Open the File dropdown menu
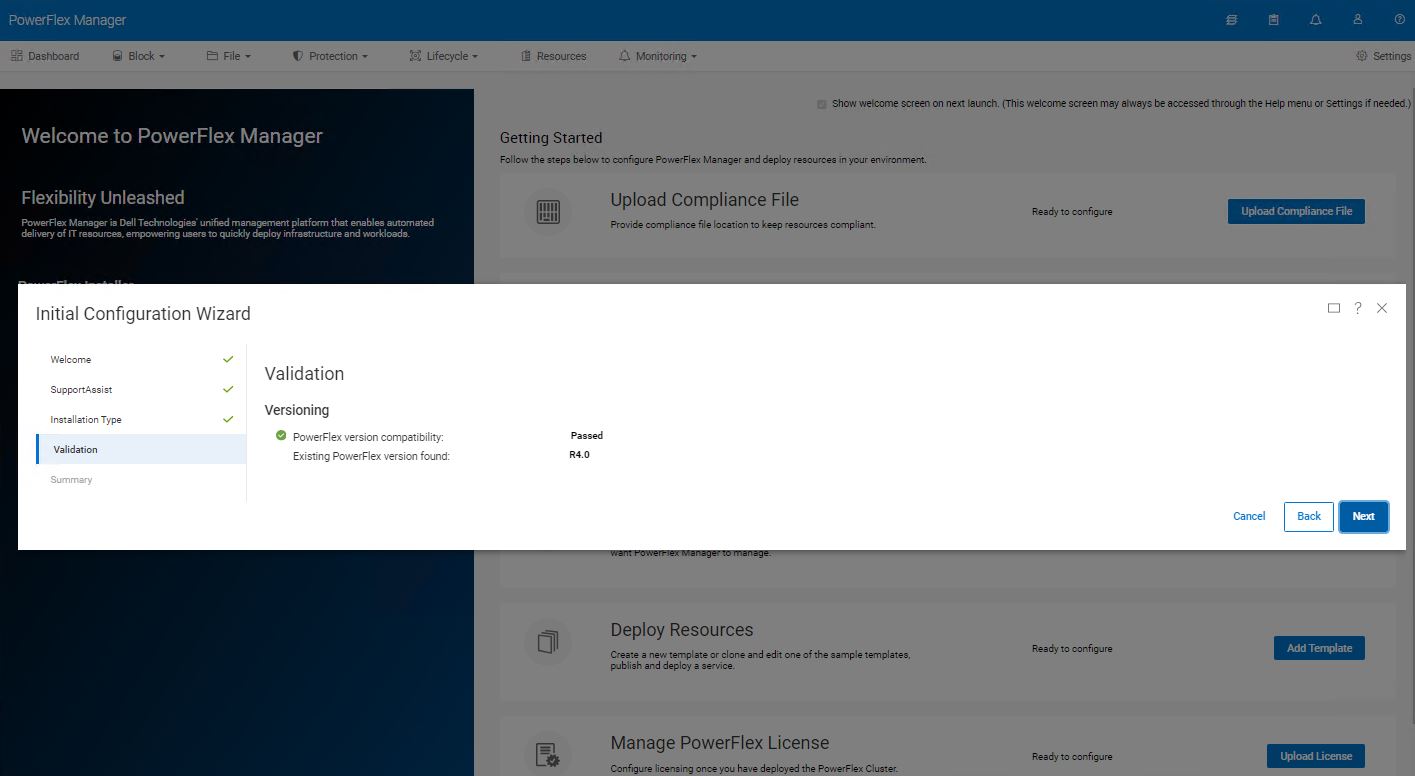 pos(228,56)
